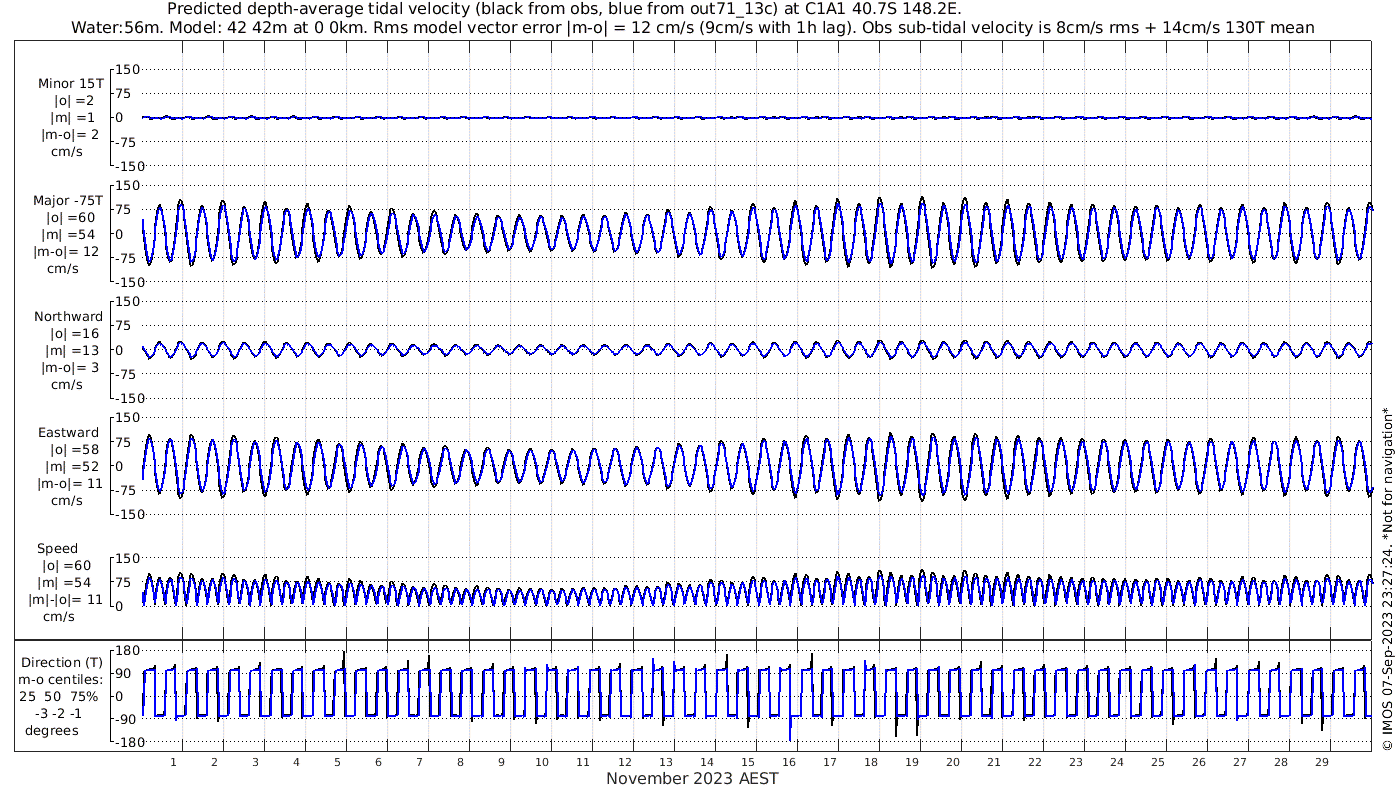This screenshot has height=800, width=1400.
Task: Click the 'Minor 15T' panel label
Action: (x=70, y=84)
